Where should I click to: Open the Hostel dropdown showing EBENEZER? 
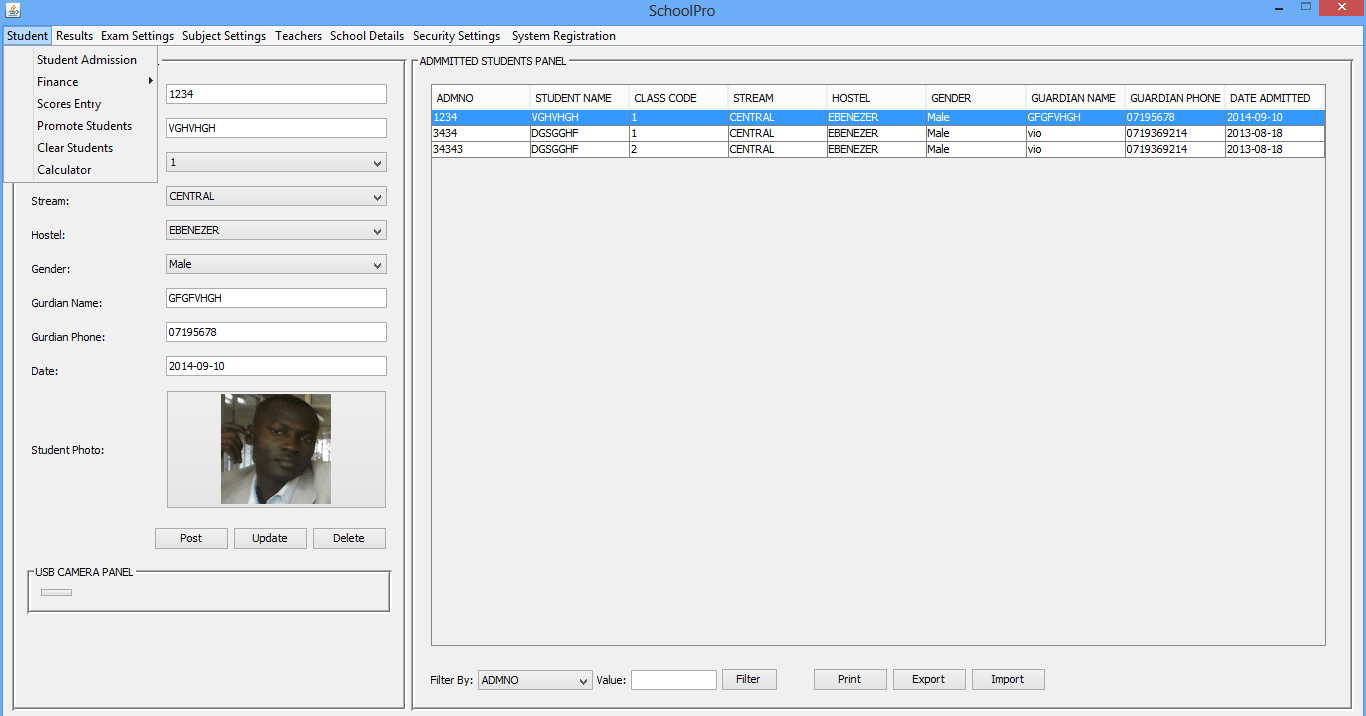[276, 230]
